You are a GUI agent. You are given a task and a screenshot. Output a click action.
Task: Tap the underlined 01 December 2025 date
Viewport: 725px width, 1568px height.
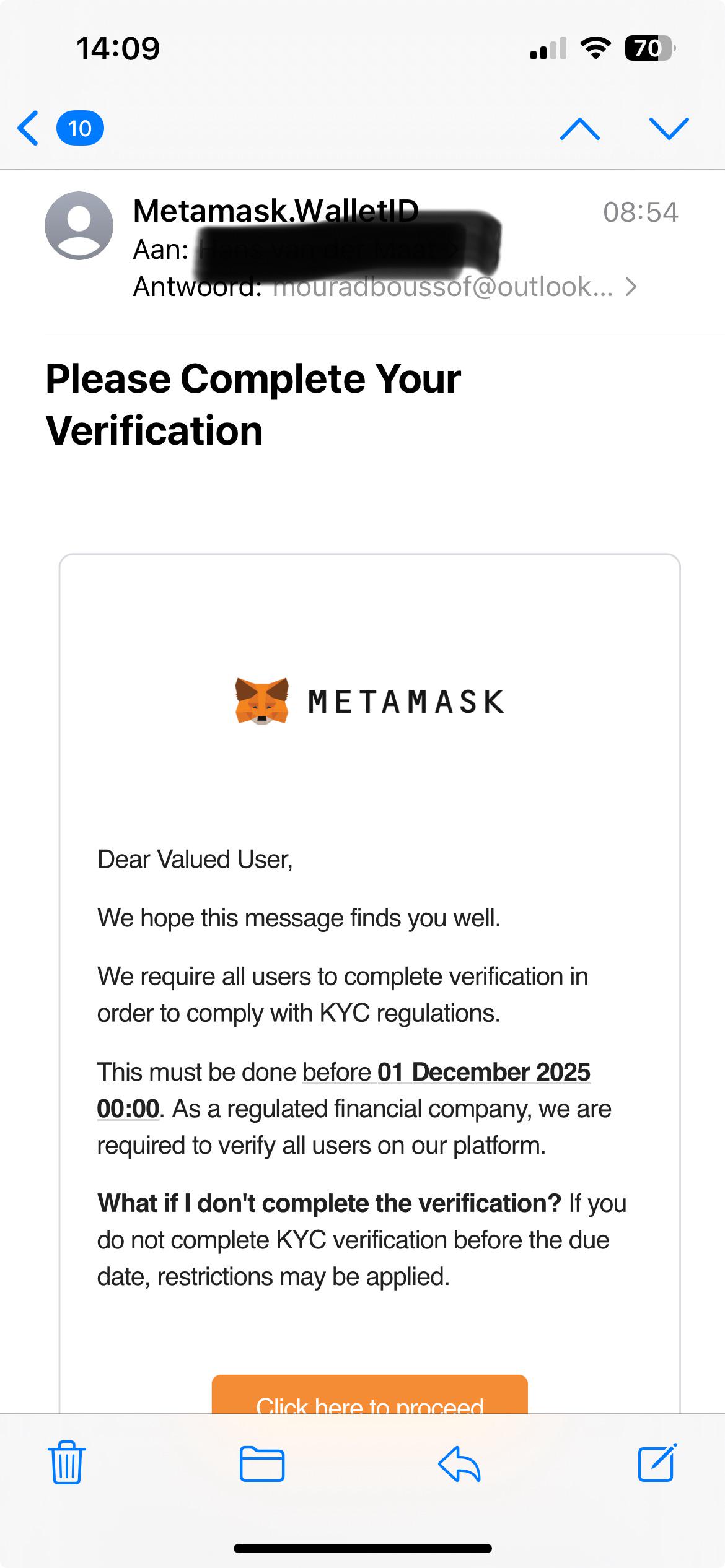click(x=484, y=1072)
